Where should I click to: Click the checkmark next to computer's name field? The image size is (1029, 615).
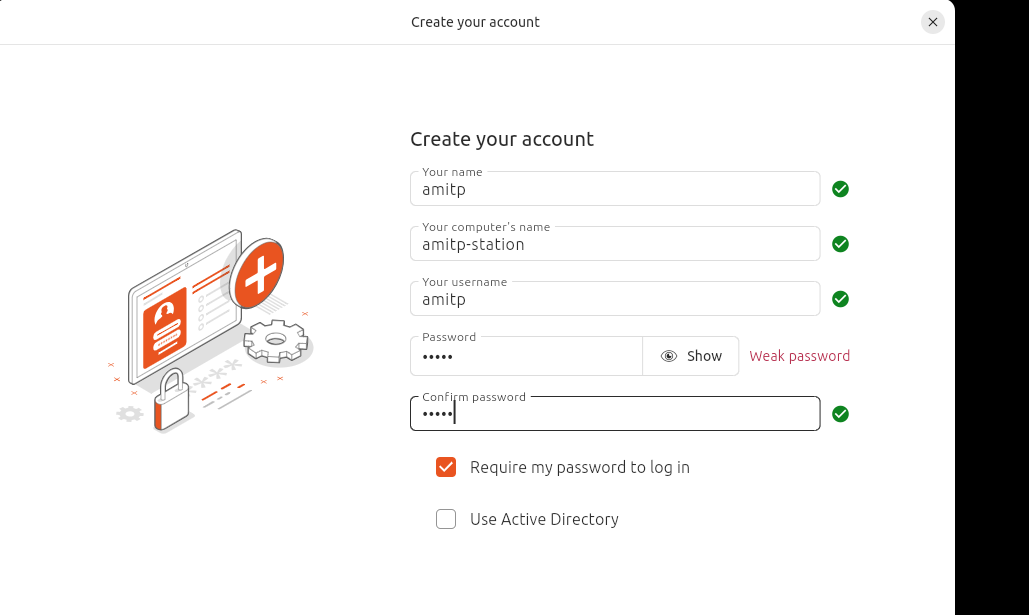point(840,244)
